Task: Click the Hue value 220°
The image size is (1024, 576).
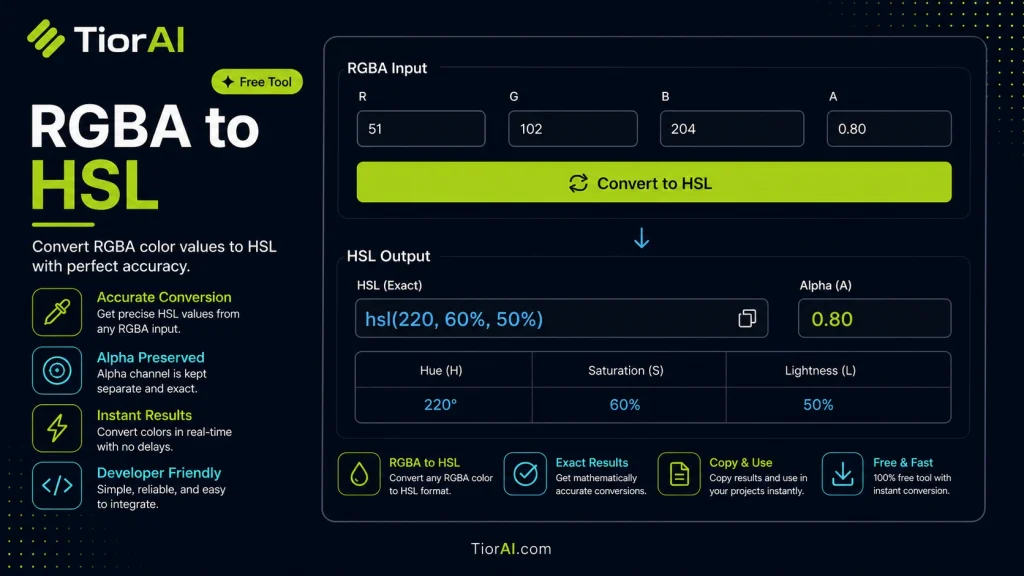Action: (440, 405)
